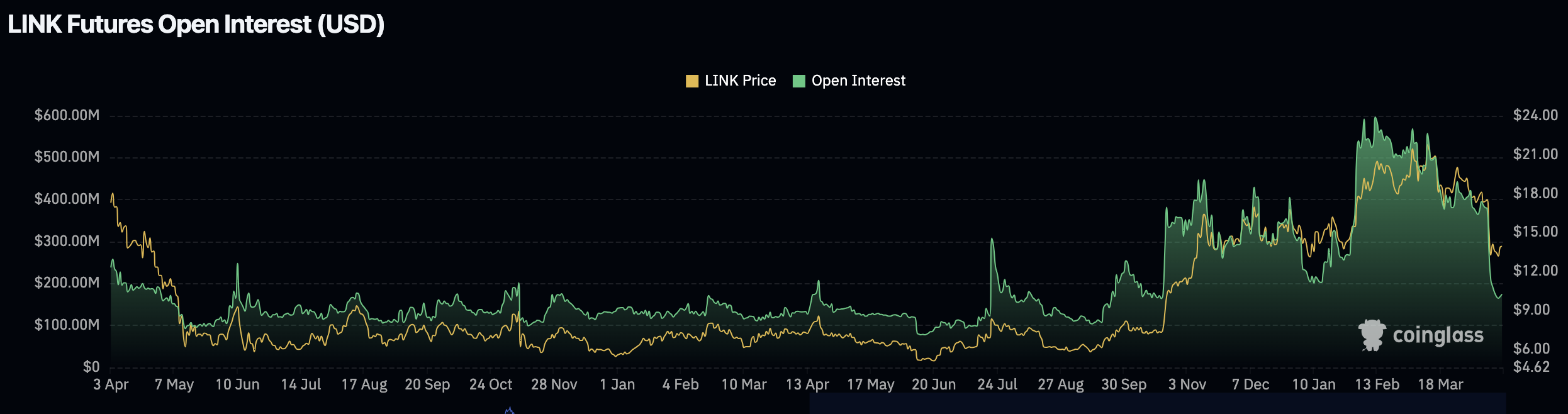Click the $200.00M left axis label
This screenshot has width=1568, height=414.
[x=67, y=283]
